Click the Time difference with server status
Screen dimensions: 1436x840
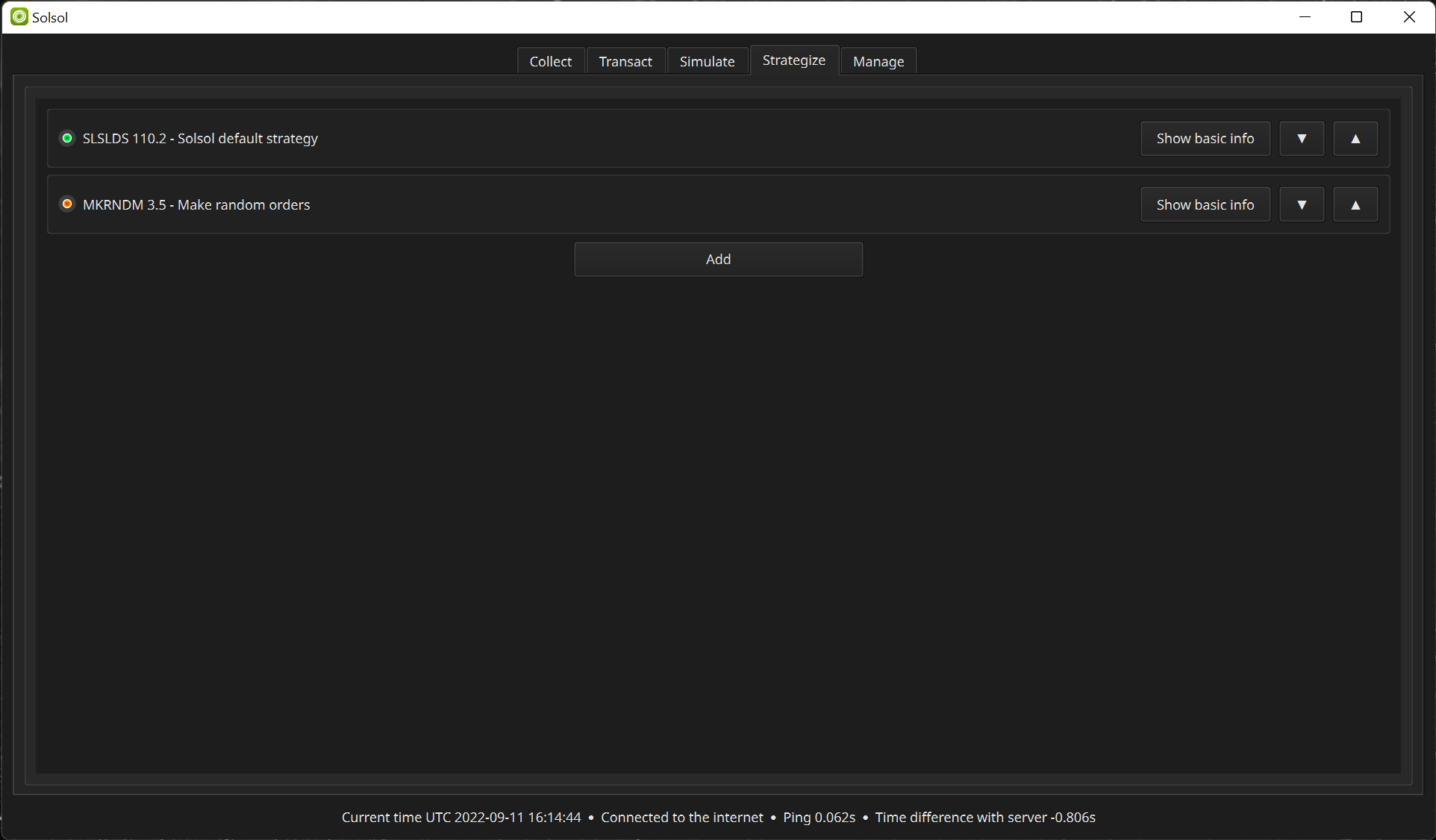(985, 818)
